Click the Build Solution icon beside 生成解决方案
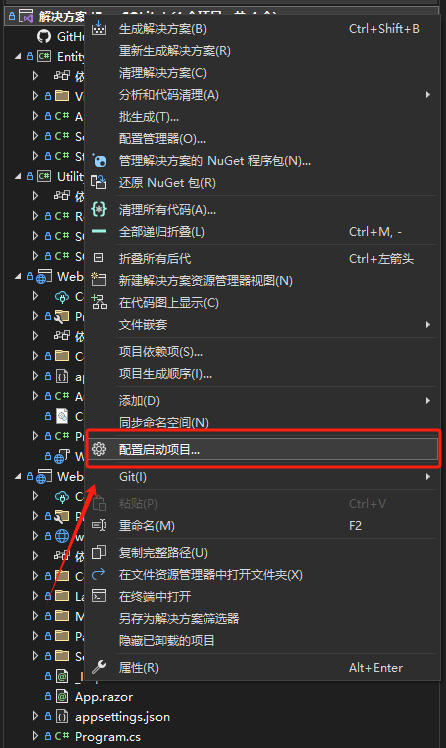 pos(99,28)
